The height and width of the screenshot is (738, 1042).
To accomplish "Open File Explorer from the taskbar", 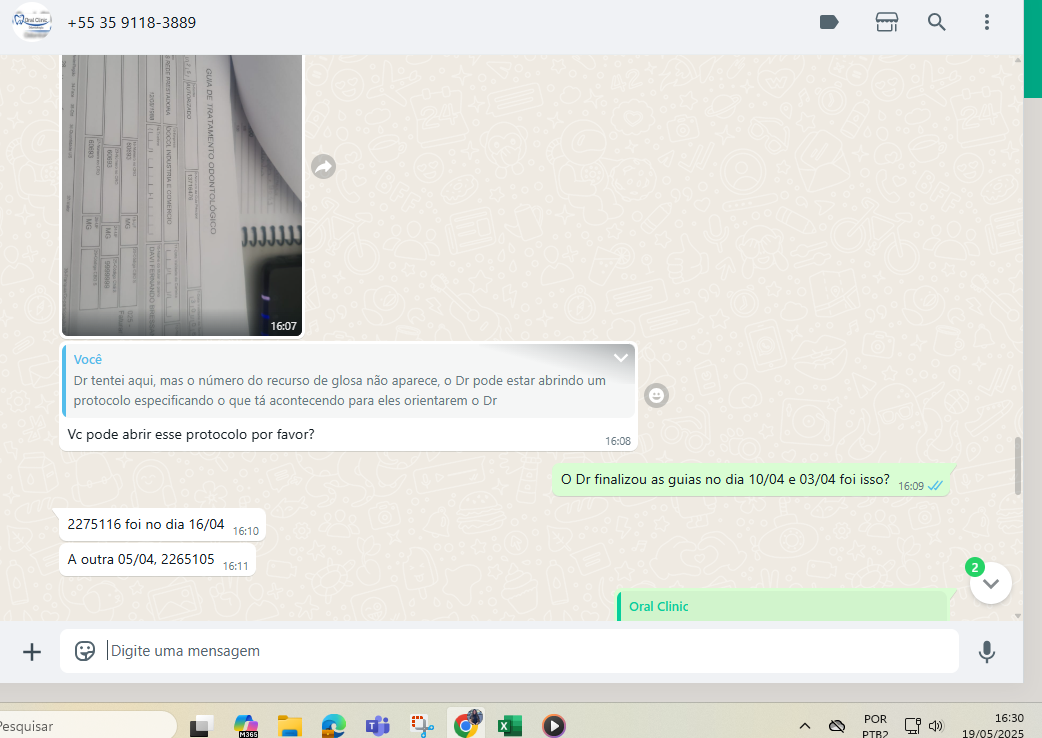I will pyautogui.click(x=290, y=726).
